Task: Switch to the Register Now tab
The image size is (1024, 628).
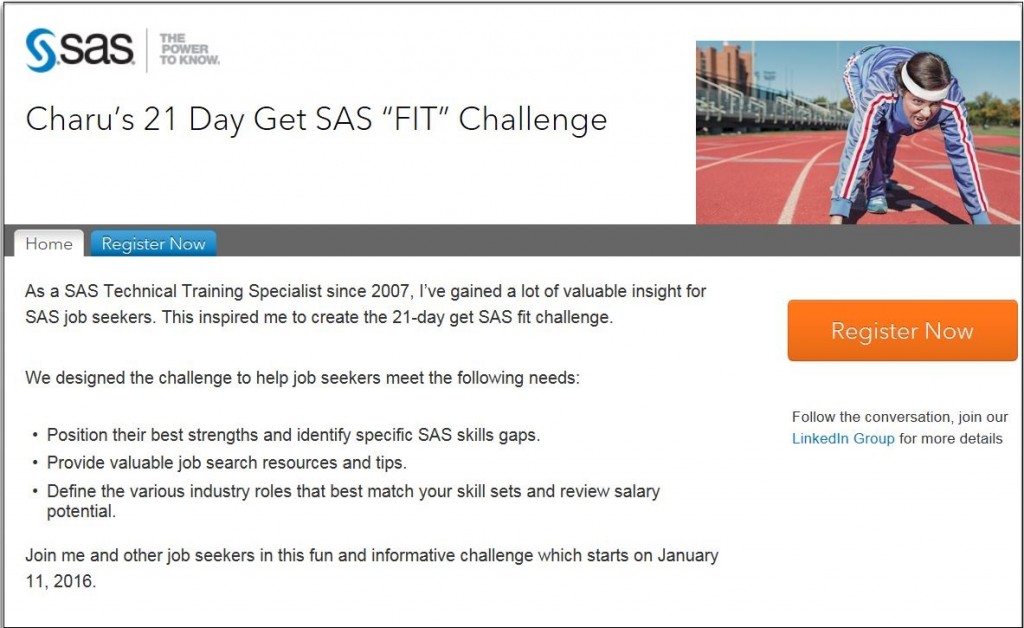Action: [153, 243]
